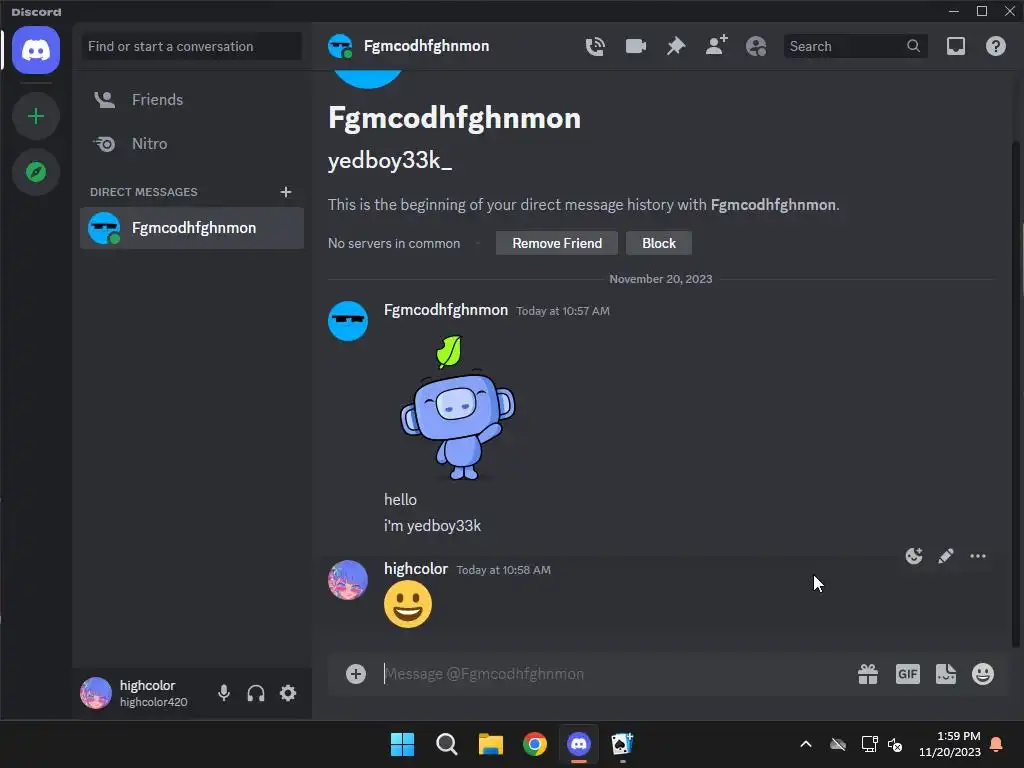The width and height of the screenshot is (1024, 768).
Task: Click Fgmcodhfghnmon name in chat header
Action: tap(426, 46)
